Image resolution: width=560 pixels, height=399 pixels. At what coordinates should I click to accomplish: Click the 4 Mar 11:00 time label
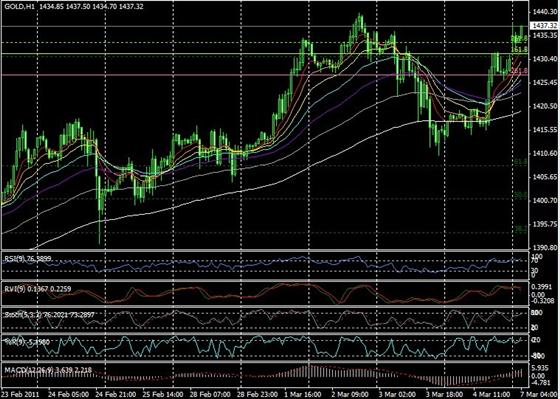pyautogui.click(x=493, y=394)
